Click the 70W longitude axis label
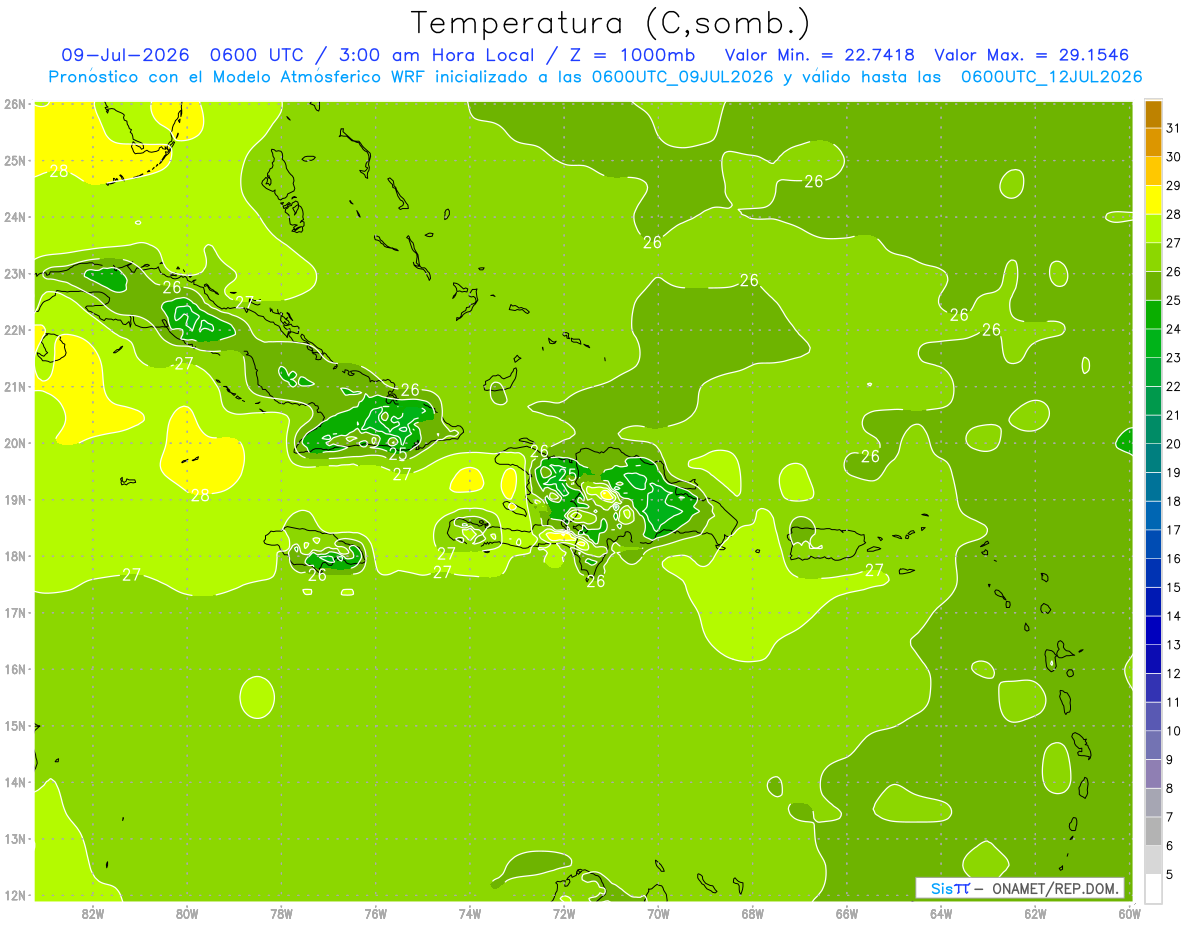Screen dimensions: 1200x927 point(658,913)
